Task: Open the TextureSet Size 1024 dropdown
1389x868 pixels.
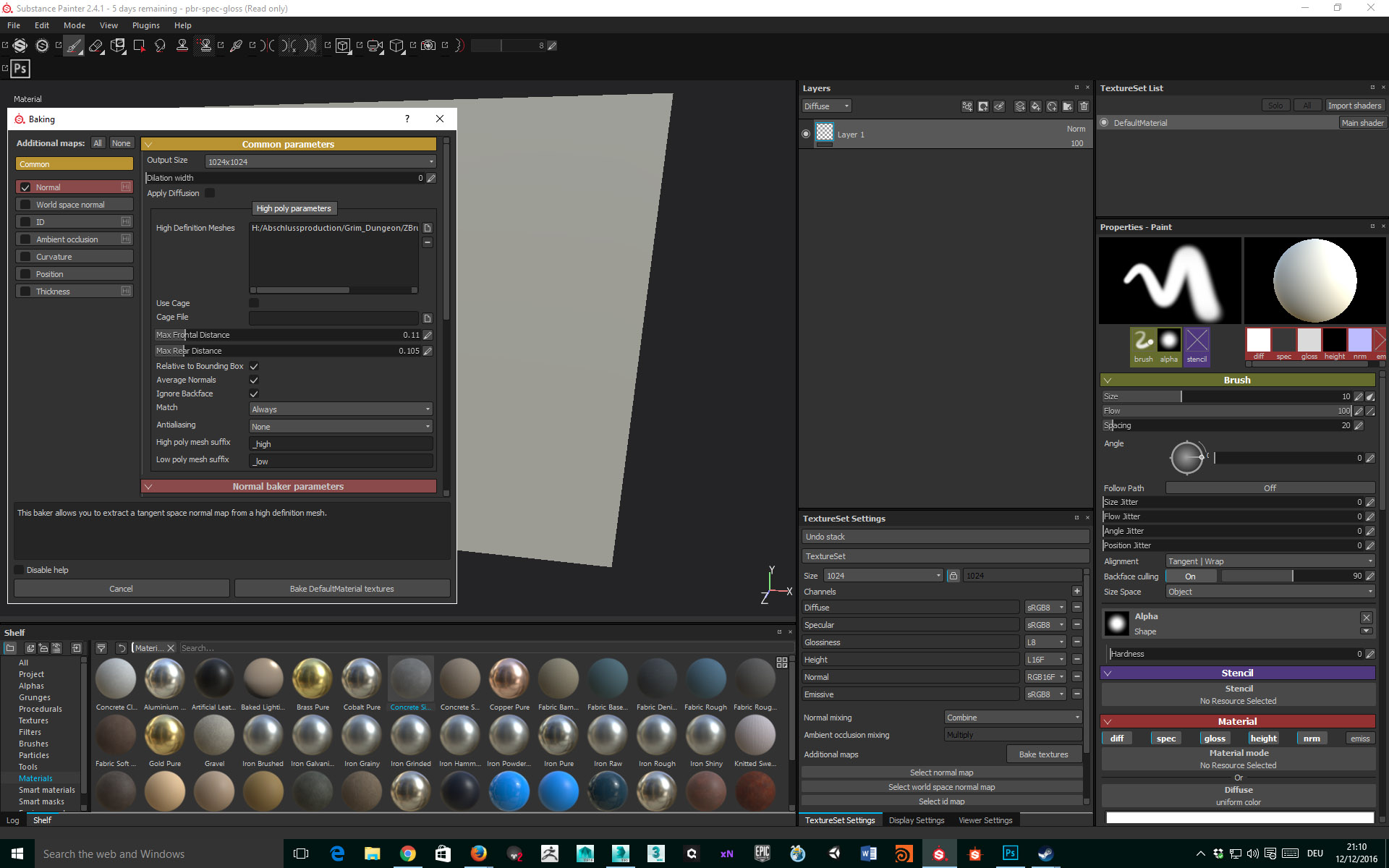Action: point(883,576)
